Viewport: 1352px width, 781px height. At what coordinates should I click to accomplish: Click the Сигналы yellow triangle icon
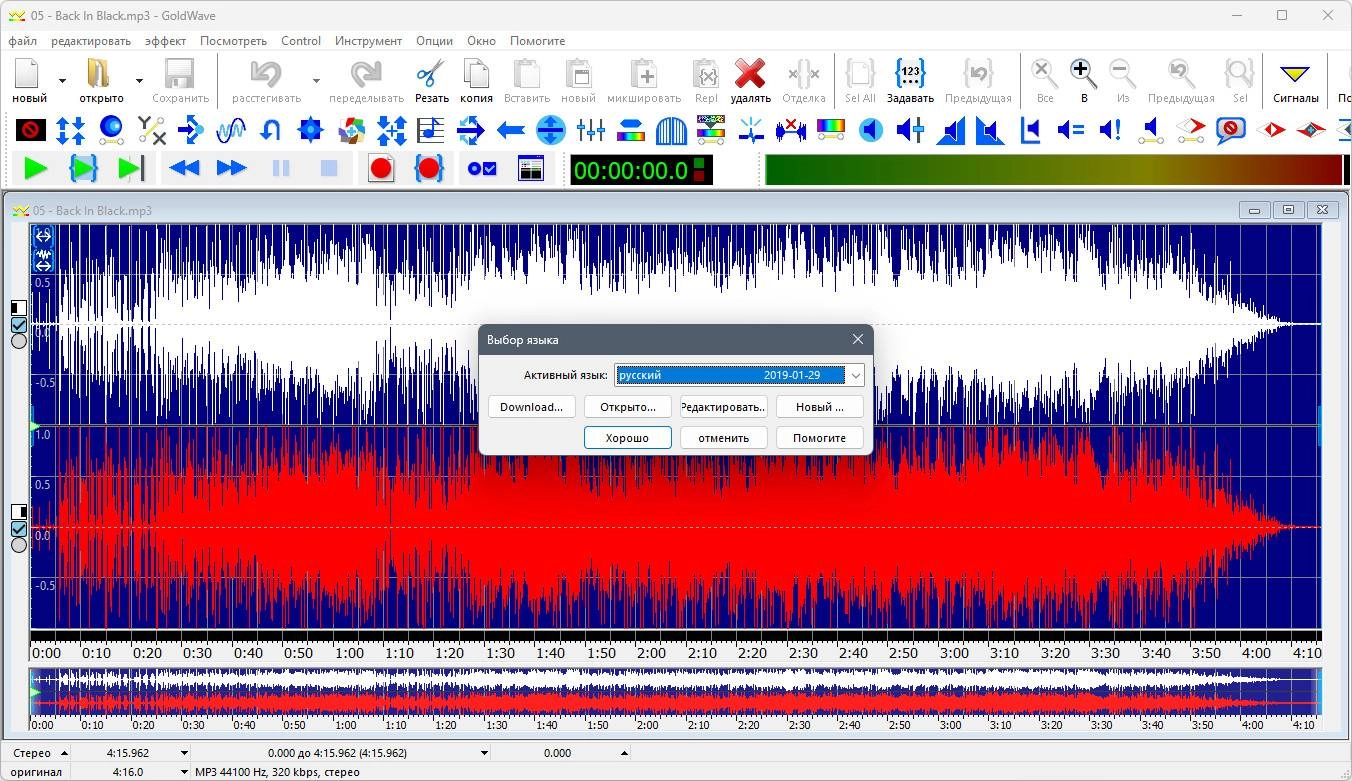point(1295,80)
